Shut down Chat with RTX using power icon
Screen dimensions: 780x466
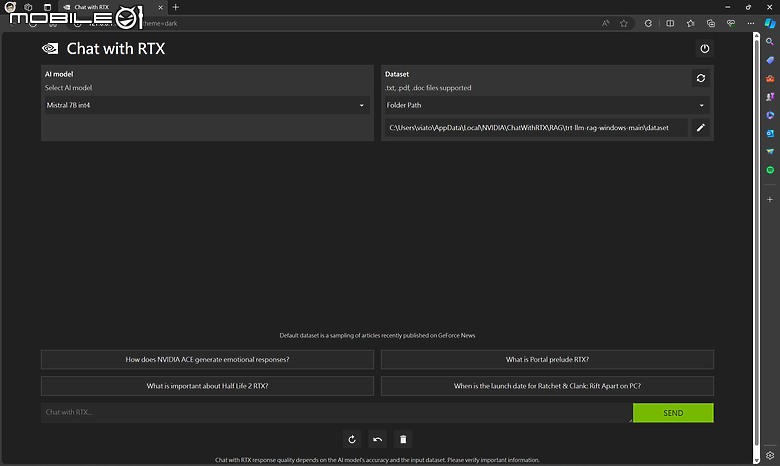[704, 49]
